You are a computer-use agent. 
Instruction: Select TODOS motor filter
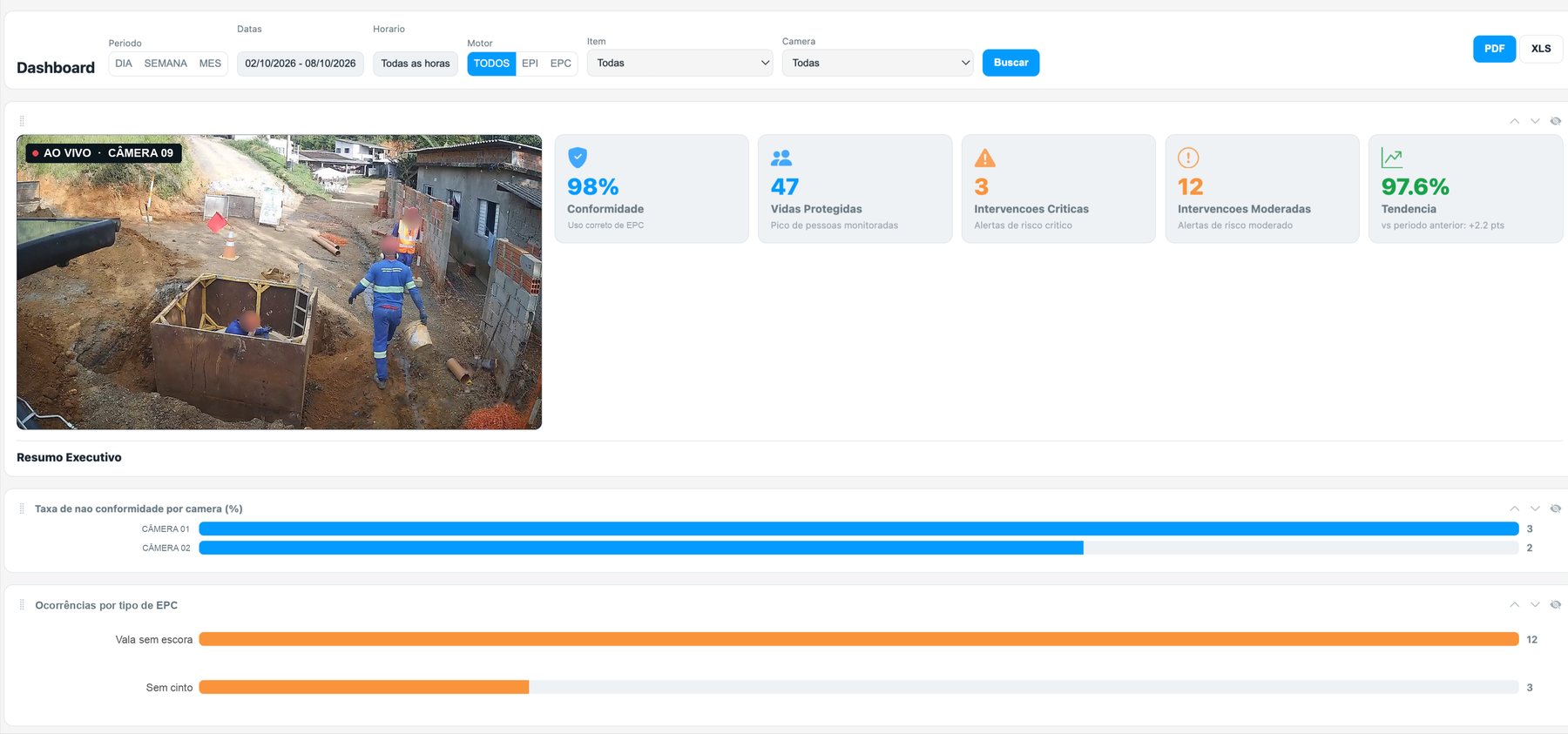point(491,64)
